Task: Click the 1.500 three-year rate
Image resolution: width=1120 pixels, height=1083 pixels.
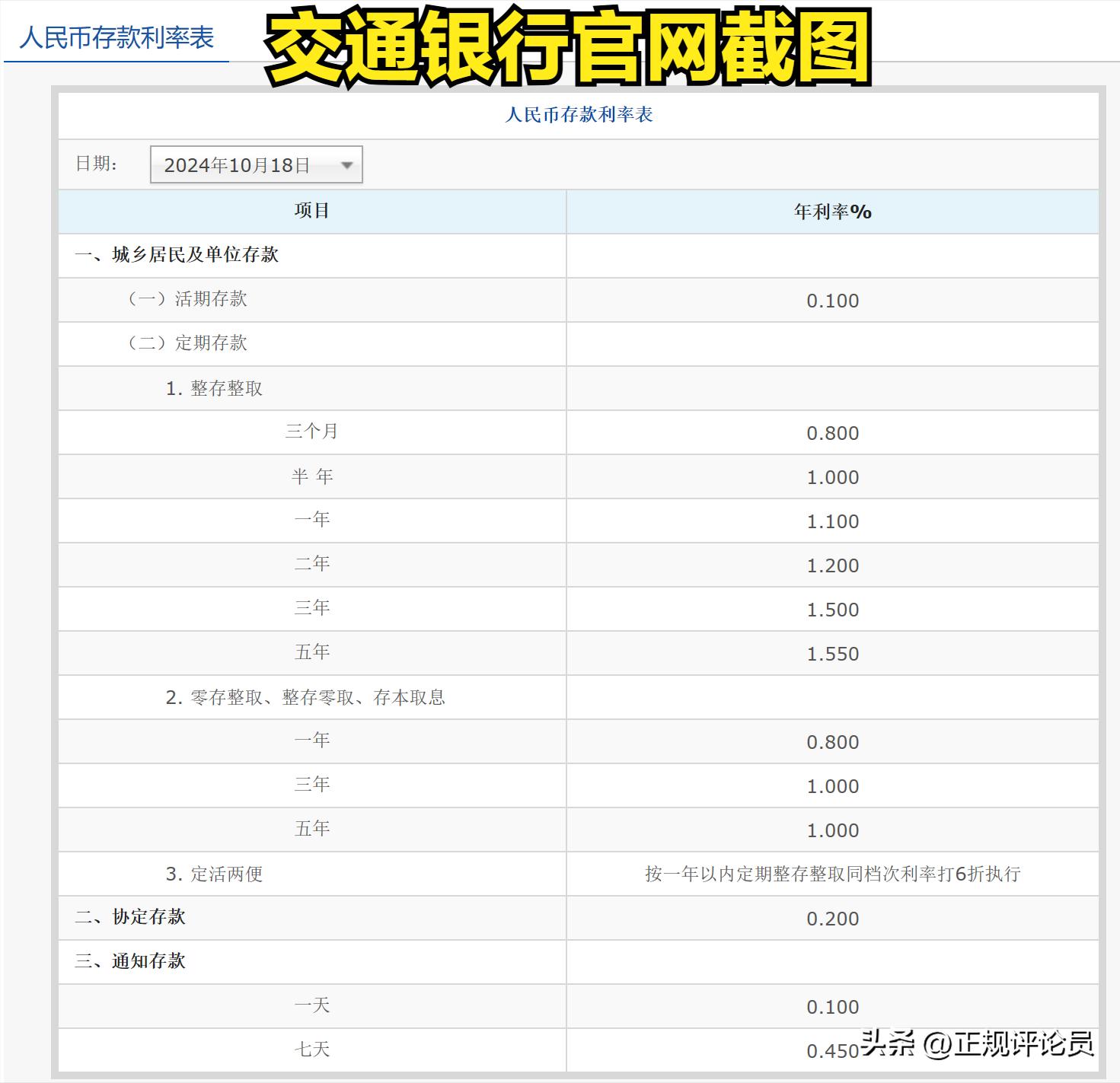Action: coord(832,610)
